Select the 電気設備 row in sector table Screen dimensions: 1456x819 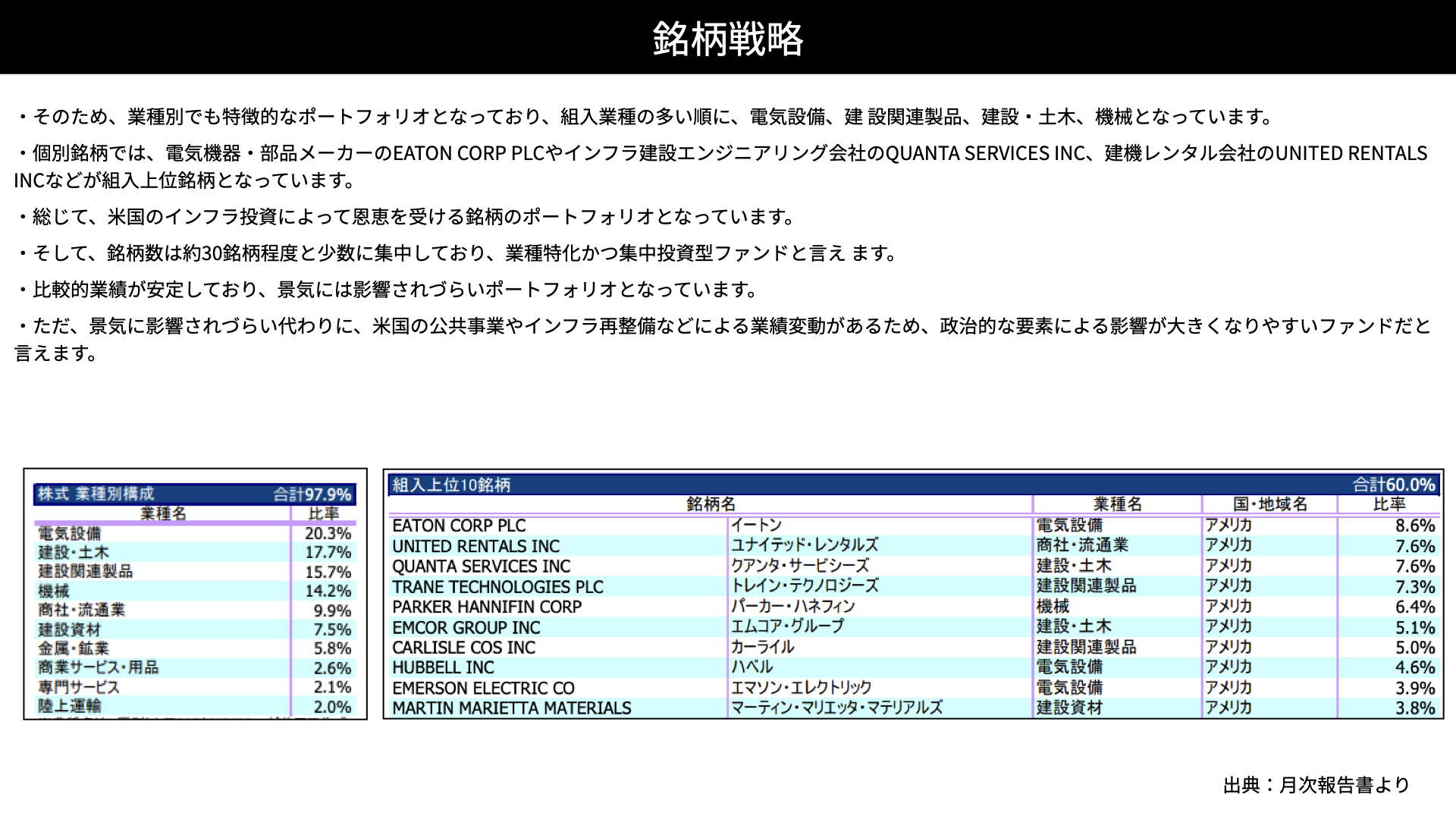(195, 533)
